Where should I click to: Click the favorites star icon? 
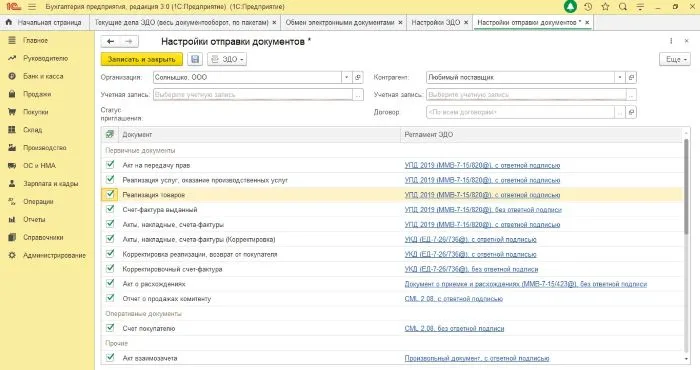coord(605,7)
